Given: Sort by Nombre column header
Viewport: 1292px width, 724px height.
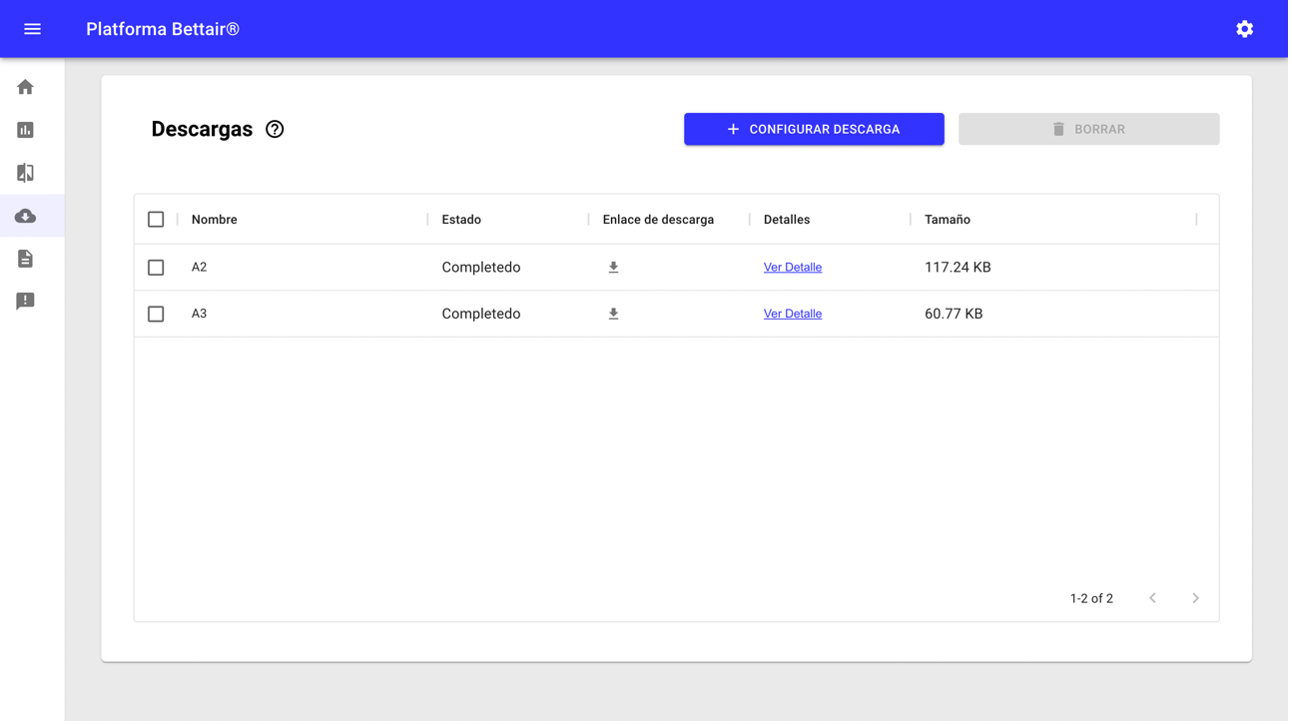Looking at the screenshot, I should [214, 219].
